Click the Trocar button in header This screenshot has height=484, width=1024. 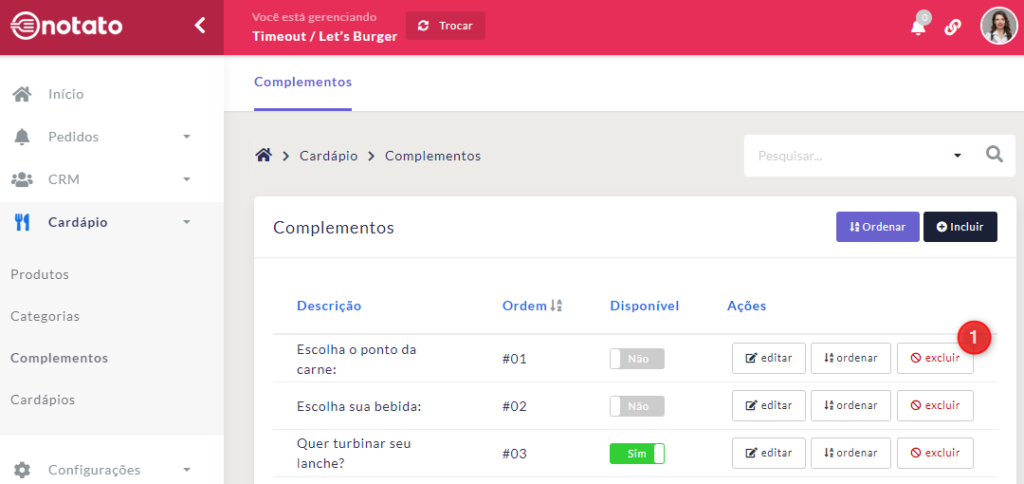coord(445,26)
